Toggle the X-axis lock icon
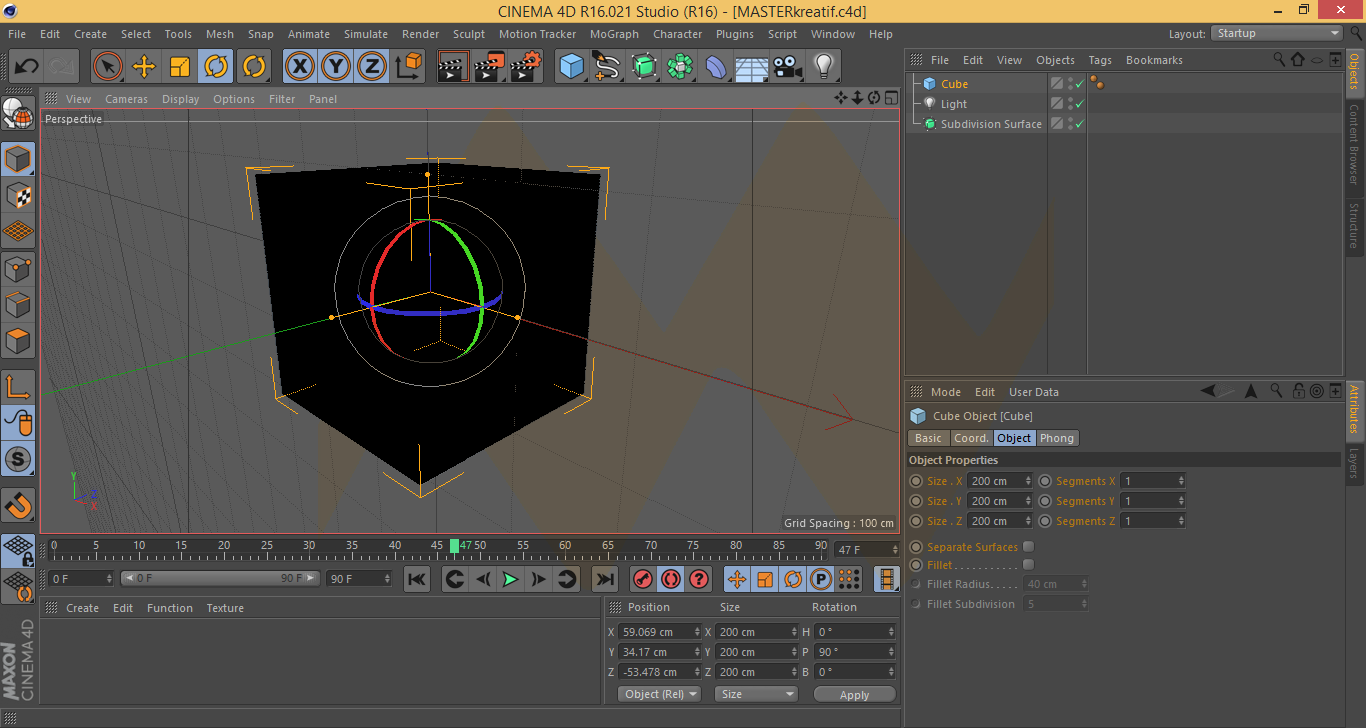The image size is (1366, 728). [x=300, y=67]
